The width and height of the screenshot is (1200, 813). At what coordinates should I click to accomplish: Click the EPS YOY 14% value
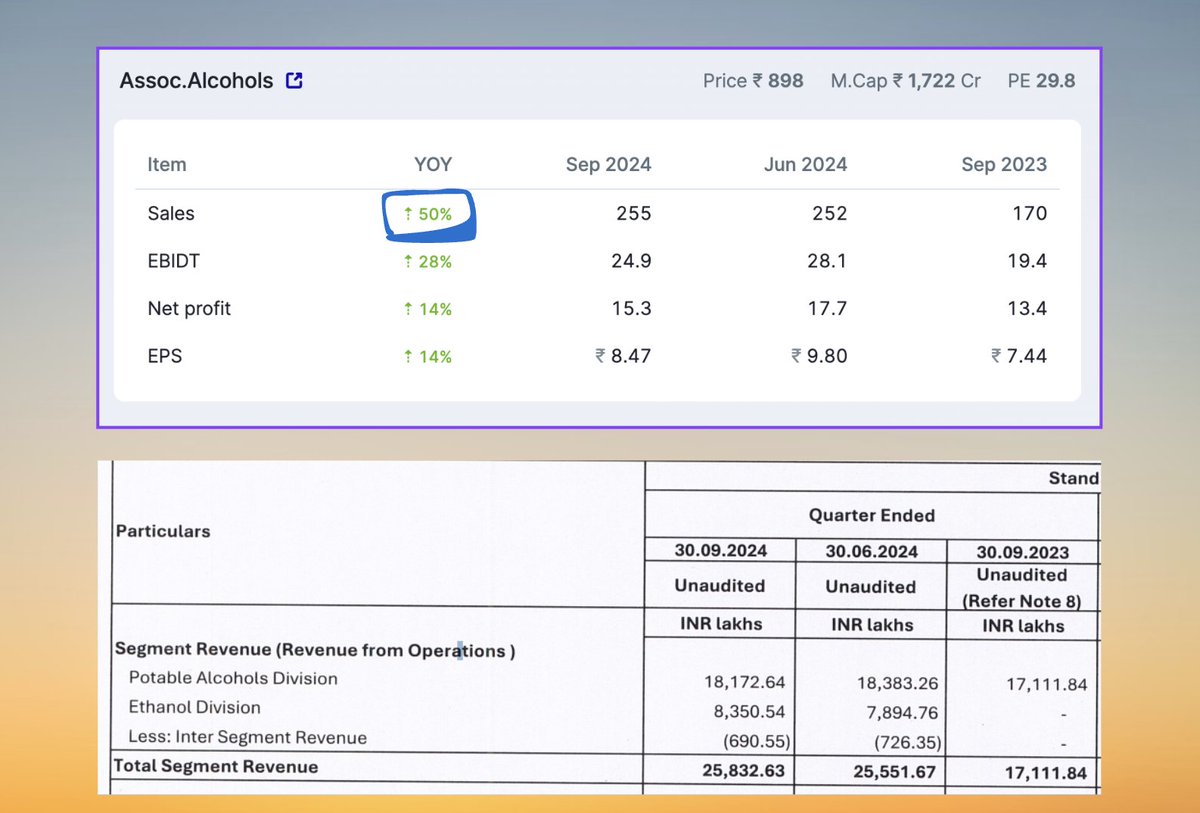[x=428, y=356]
